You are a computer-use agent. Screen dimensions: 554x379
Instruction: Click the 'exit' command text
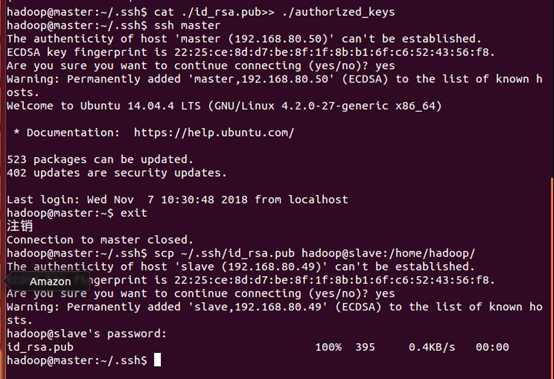click(x=134, y=213)
